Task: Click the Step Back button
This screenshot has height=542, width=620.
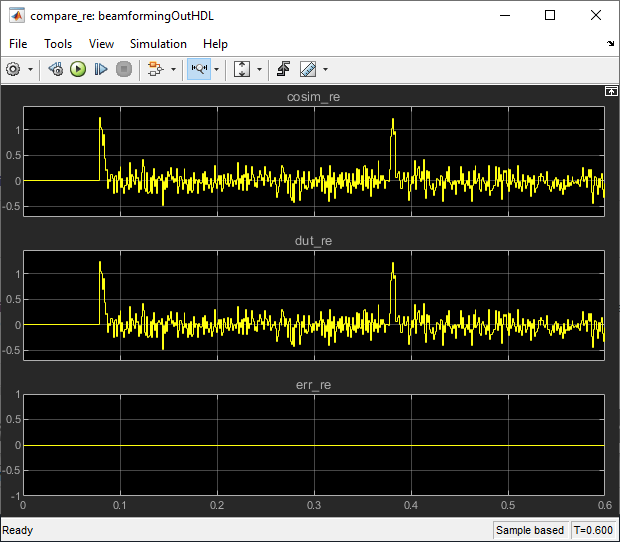Action: click(x=56, y=69)
